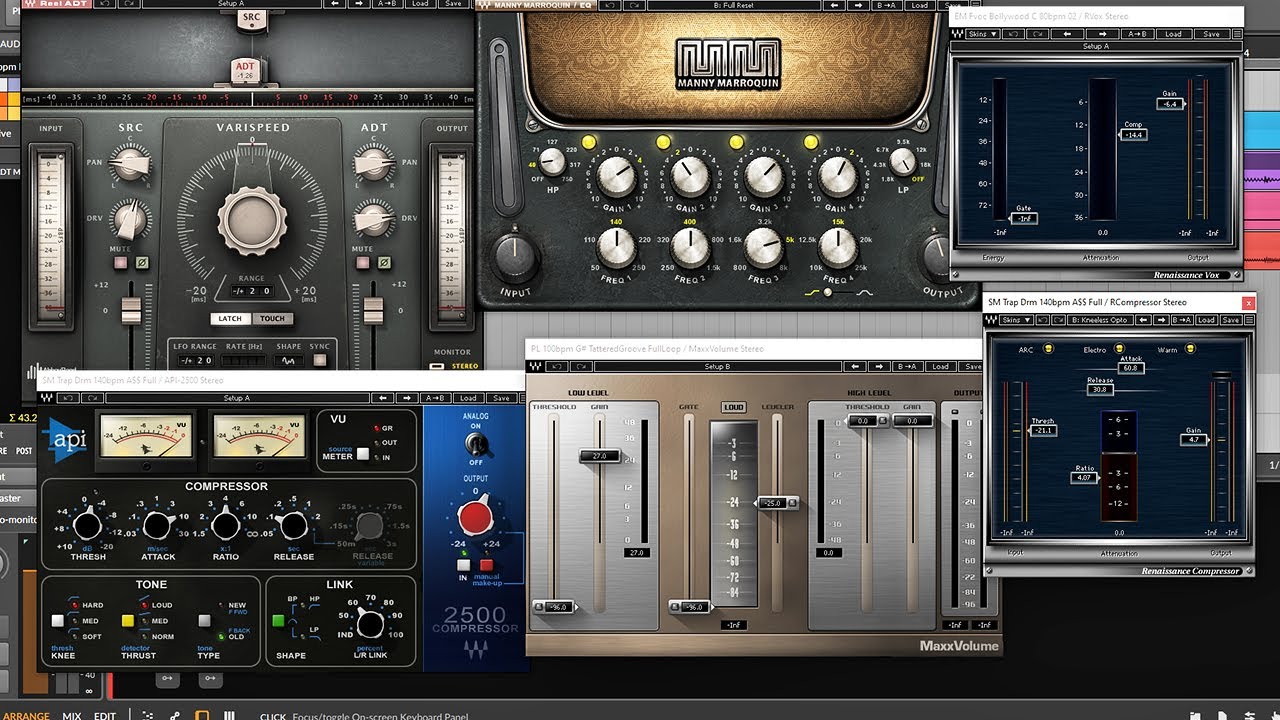Click the API-2500 Release knob
The width and height of the screenshot is (1280, 720).
click(x=294, y=524)
